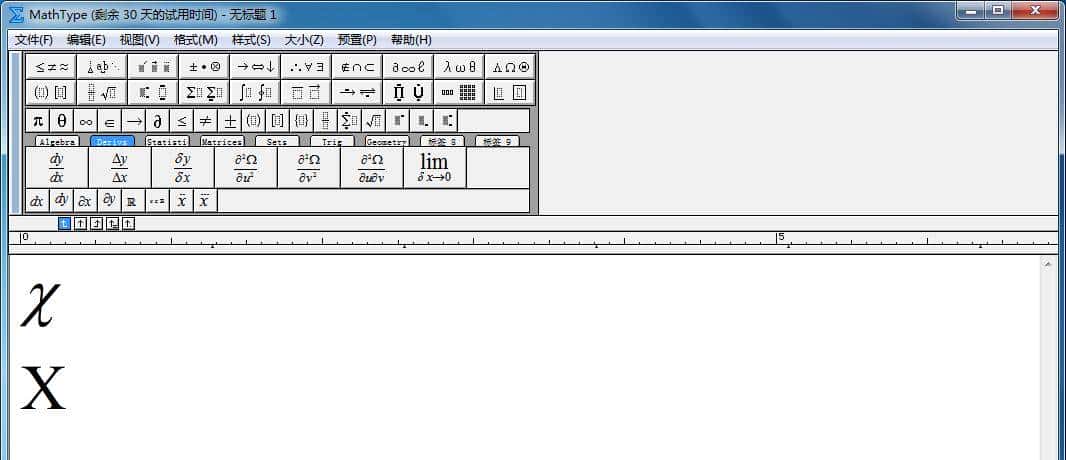Switch to the Trig tab

332,141
